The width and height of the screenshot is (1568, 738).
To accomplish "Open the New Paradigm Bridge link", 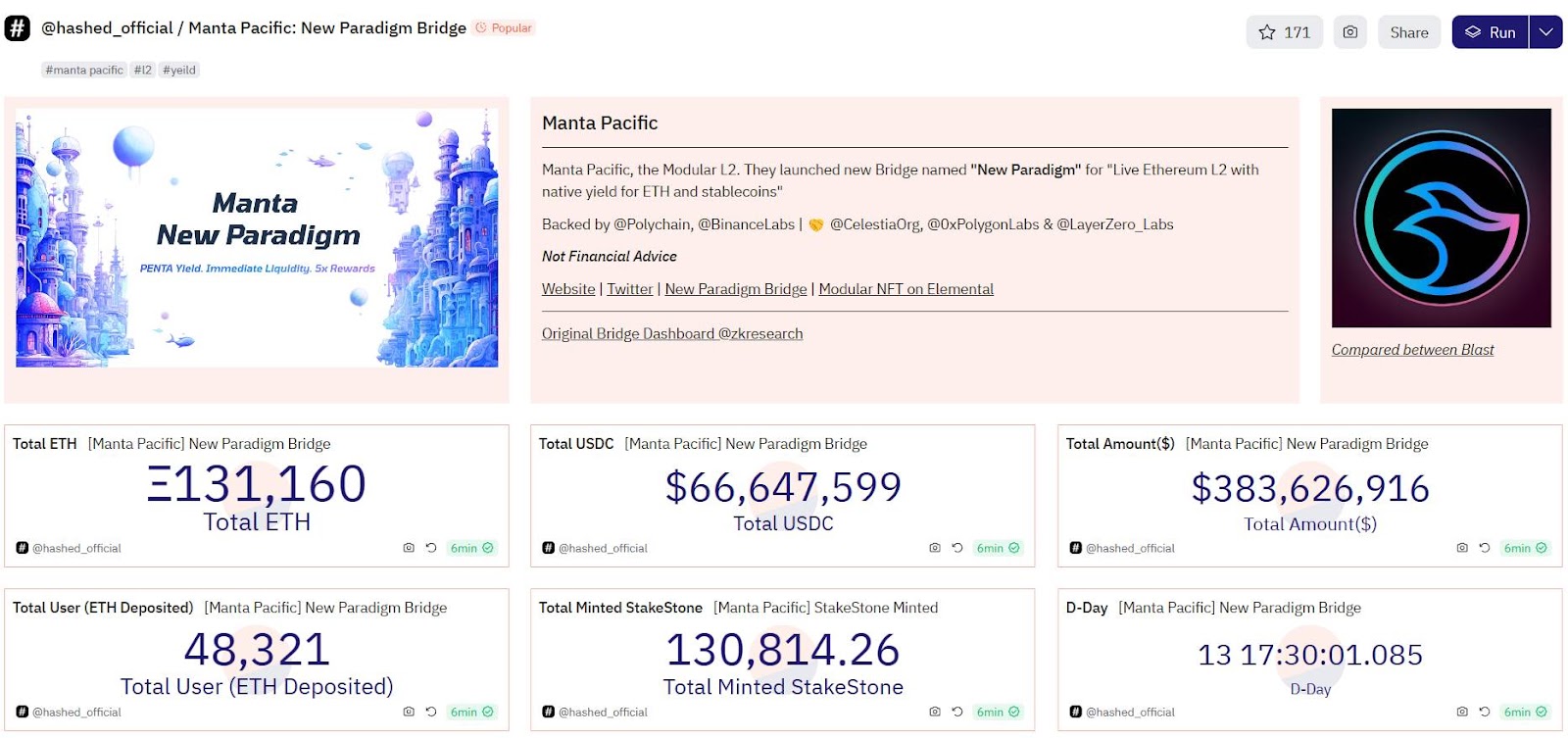I will pyautogui.click(x=736, y=289).
